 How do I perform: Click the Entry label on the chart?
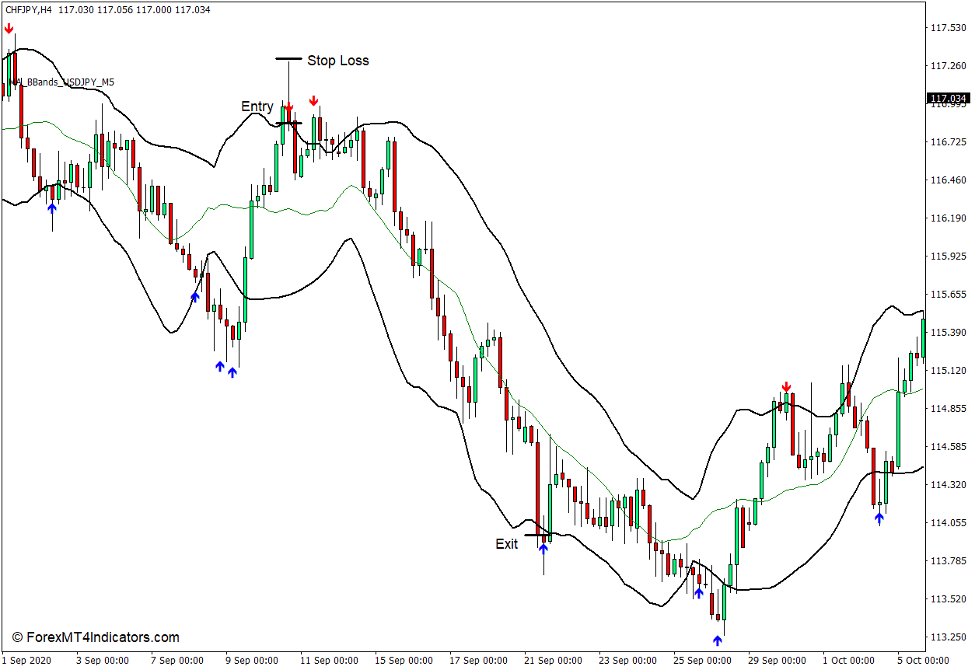pyautogui.click(x=260, y=106)
